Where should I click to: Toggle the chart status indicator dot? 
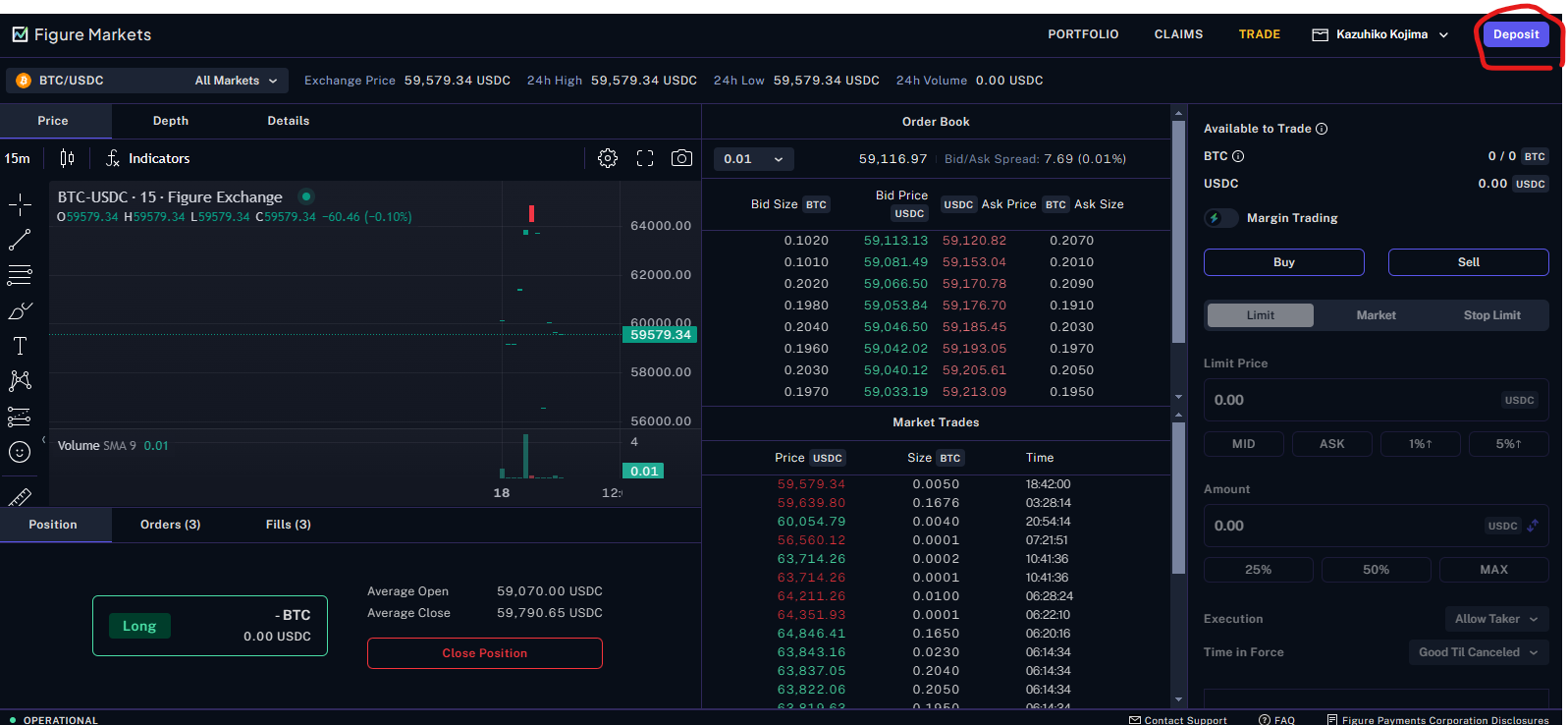[x=306, y=196]
